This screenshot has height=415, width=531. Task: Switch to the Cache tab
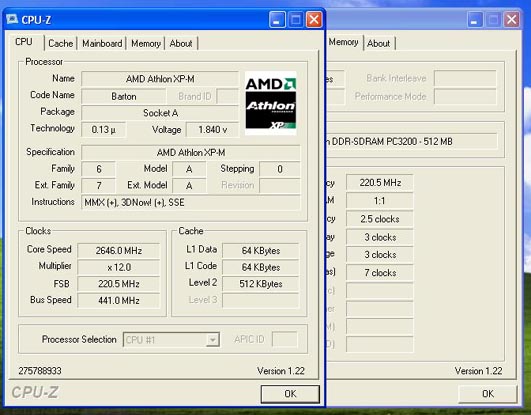tap(61, 43)
